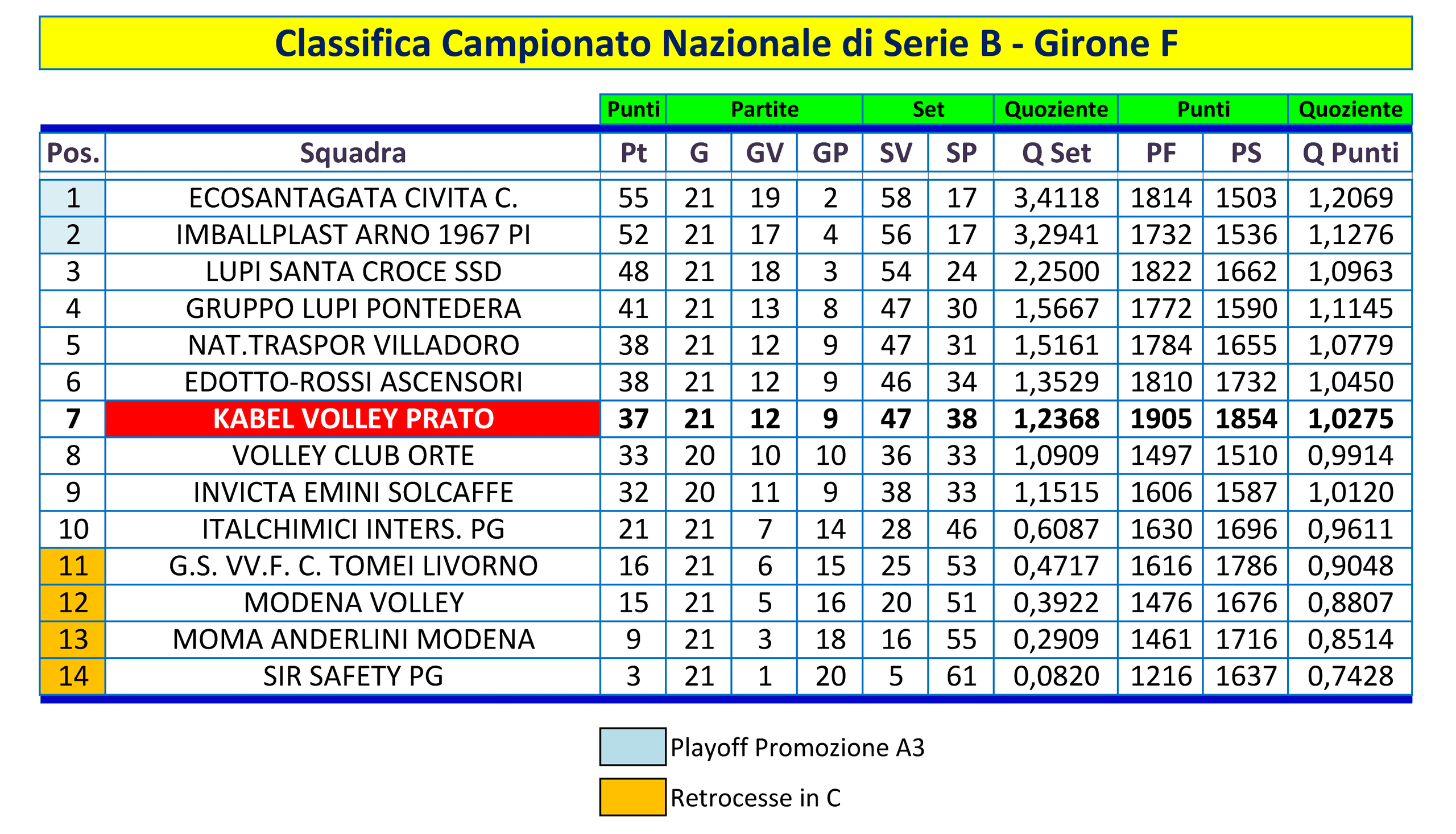Click the green Partite group header
Image resolution: width=1456 pixels, height=834 pixels.
click(x=764, y=109)
